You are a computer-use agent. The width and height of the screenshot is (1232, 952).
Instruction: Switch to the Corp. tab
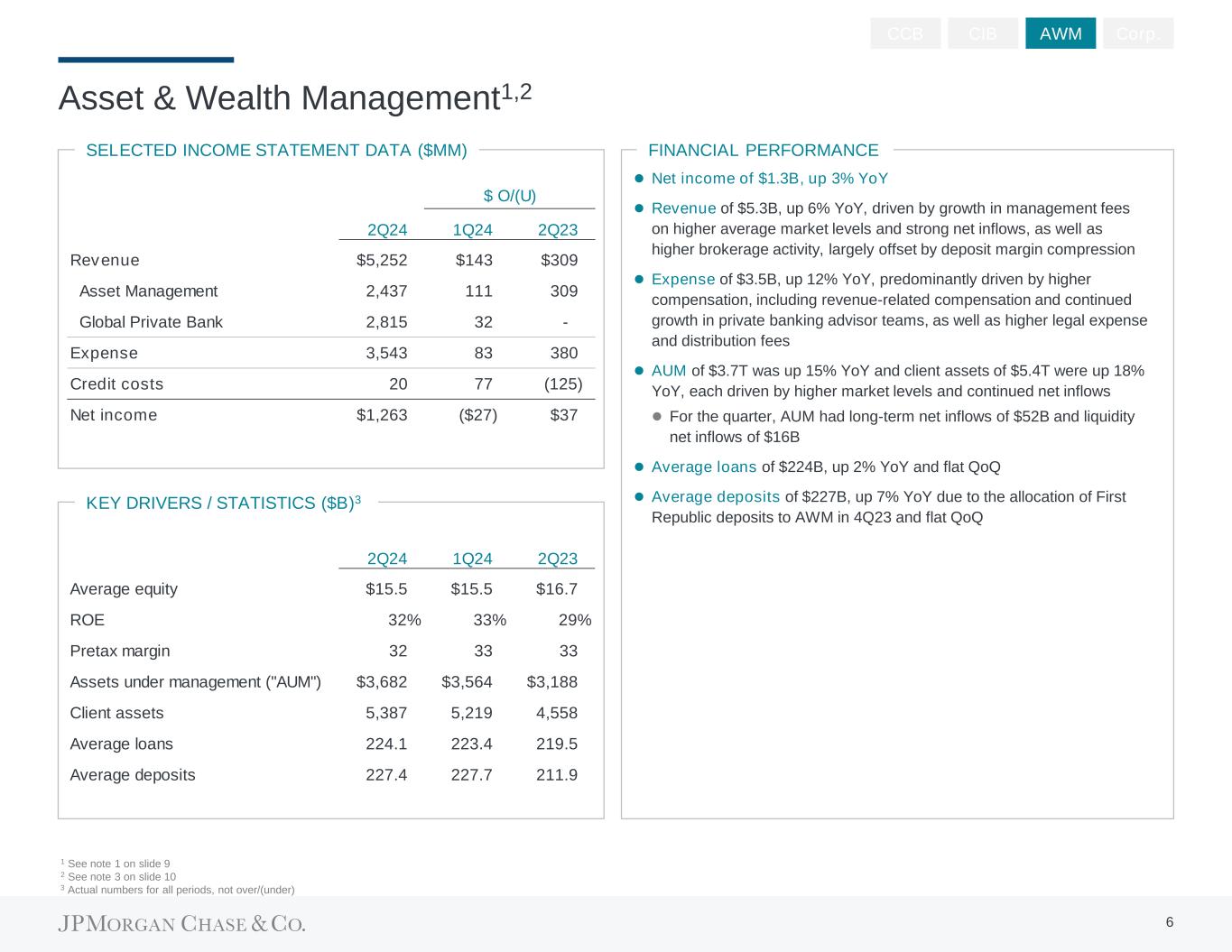tap(1138, 33)
